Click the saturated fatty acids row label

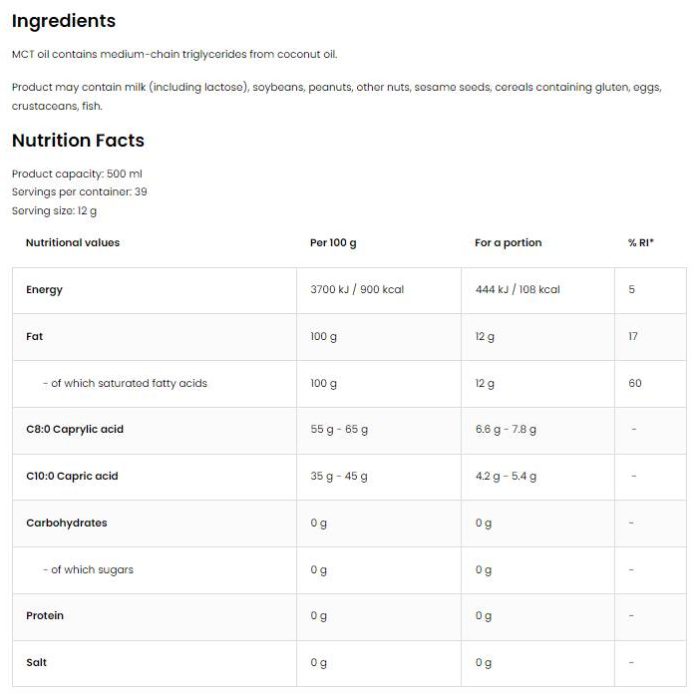[125, 383]
